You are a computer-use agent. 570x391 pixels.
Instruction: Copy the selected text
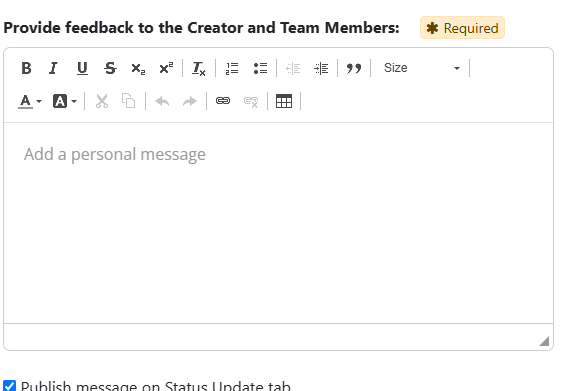(x=129, y=101)
